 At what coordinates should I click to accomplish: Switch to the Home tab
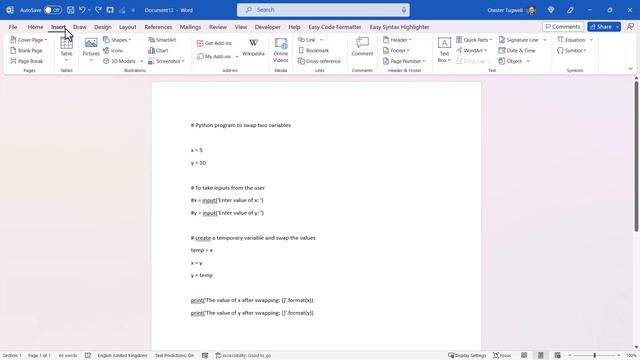[36, 27]
